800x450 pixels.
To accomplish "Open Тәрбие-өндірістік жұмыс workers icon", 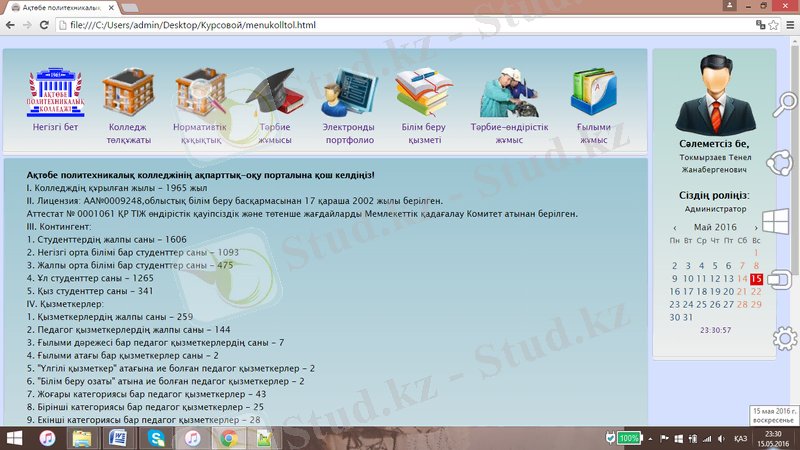I will coord(509,92).
